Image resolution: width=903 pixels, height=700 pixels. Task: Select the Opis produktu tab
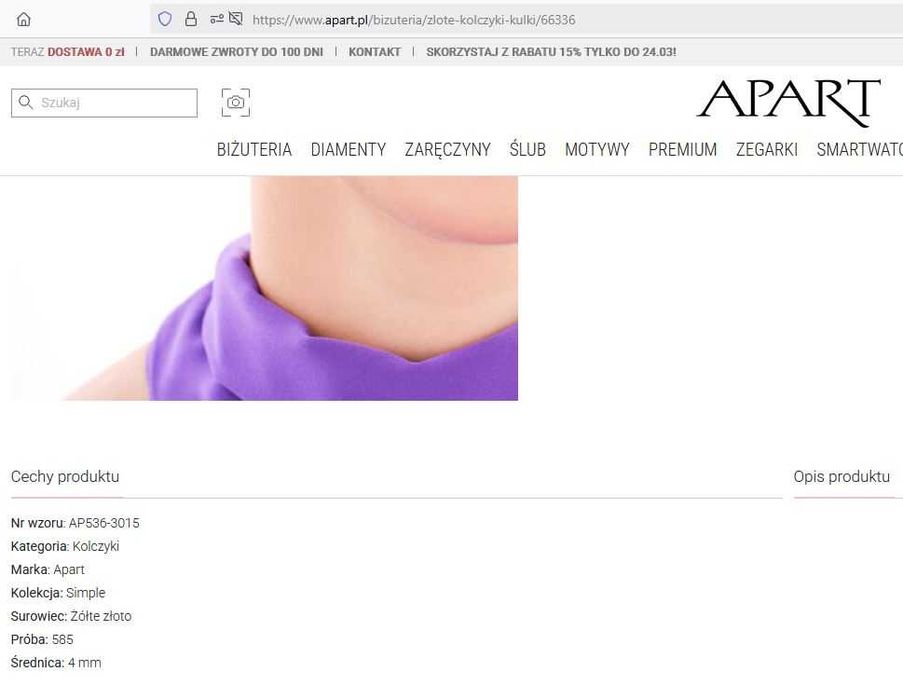pos(841,477)
